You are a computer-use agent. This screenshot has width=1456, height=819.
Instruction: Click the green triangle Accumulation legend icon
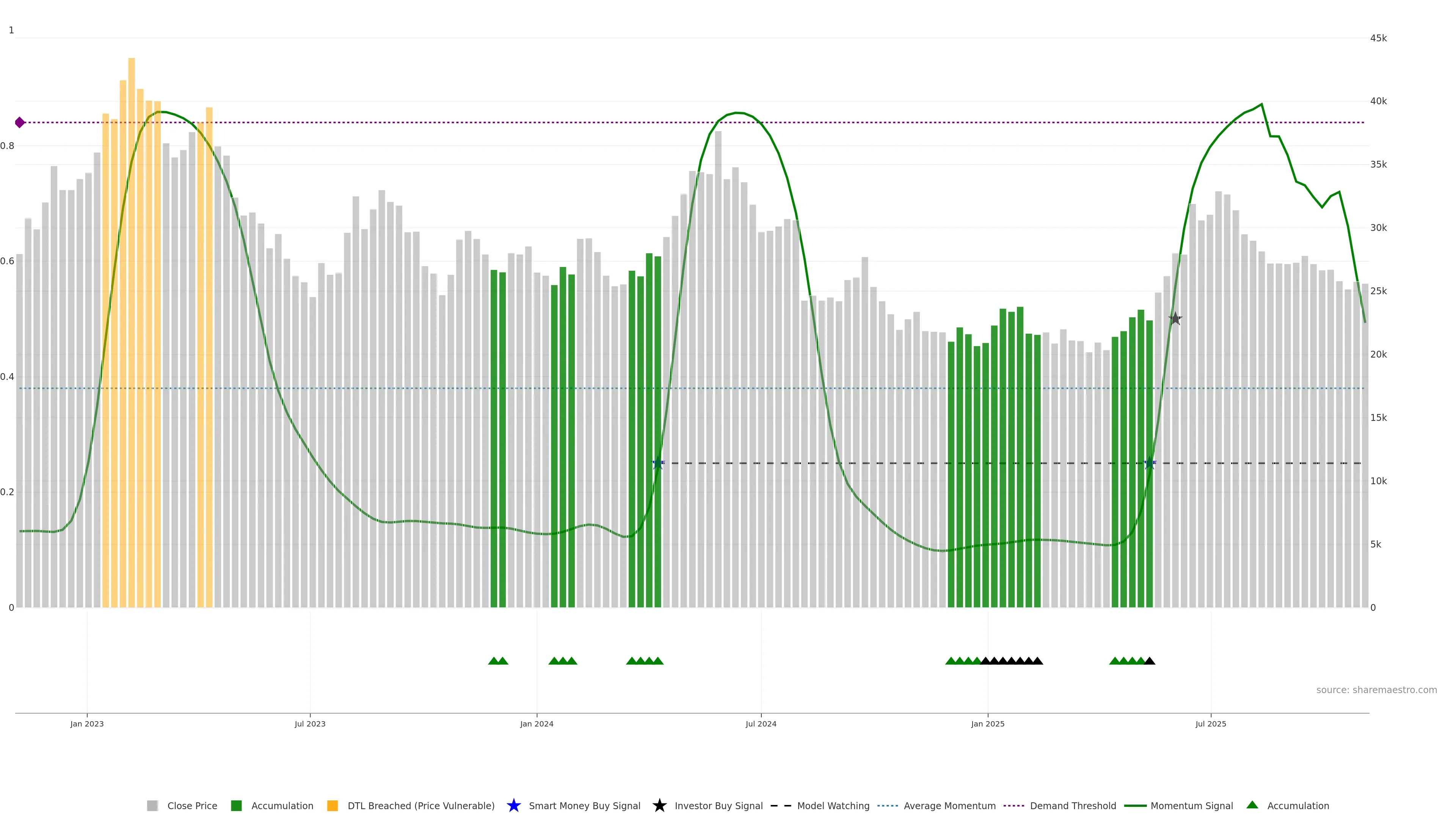click(x=1252, y=805)
